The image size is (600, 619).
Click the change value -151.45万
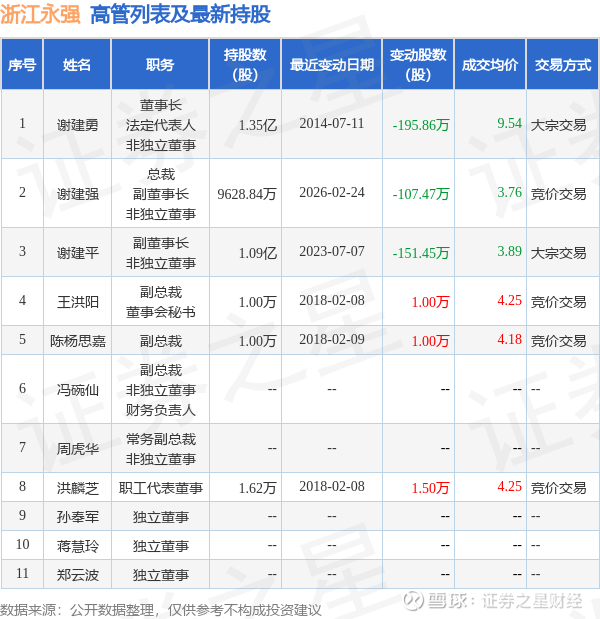[421, 253]
